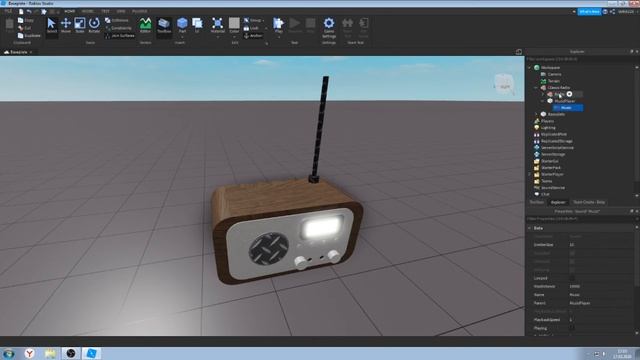The height and width of the screenshot is (360, 640).
Task: Toggle Collisions option
Action: [117, 20]
